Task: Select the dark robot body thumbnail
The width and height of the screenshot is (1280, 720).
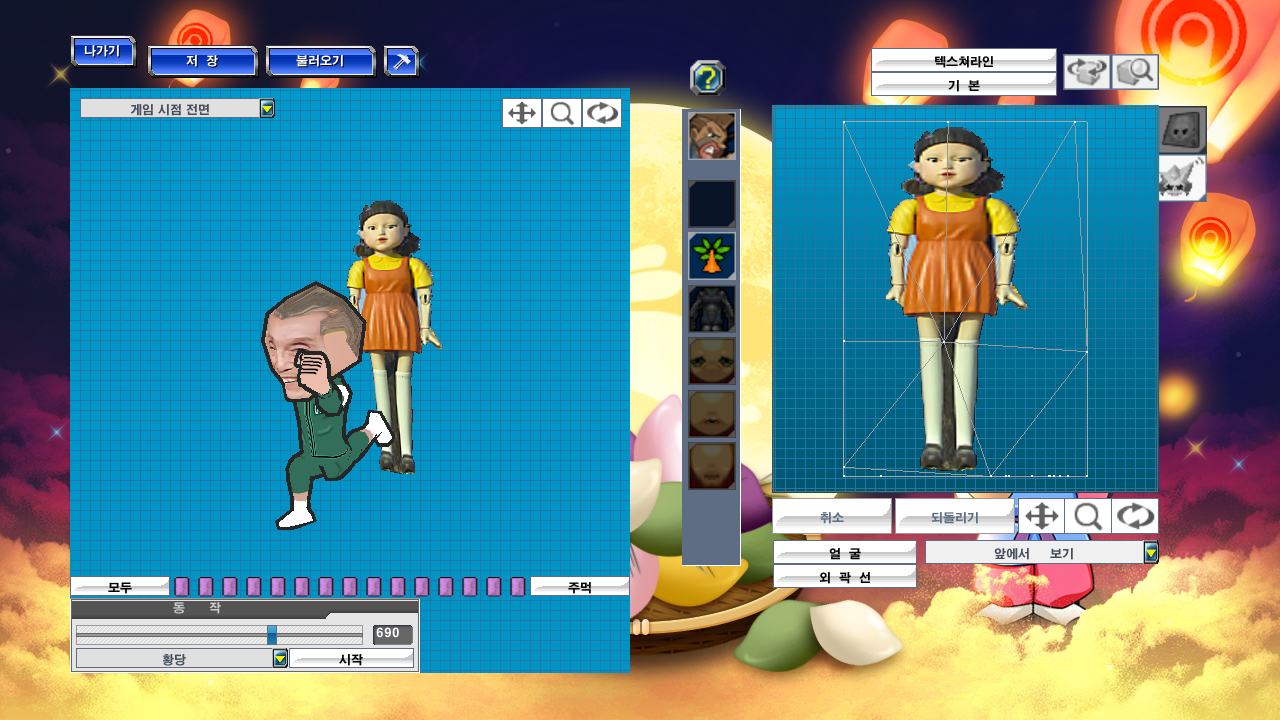Action: click(x=711, y=309)
